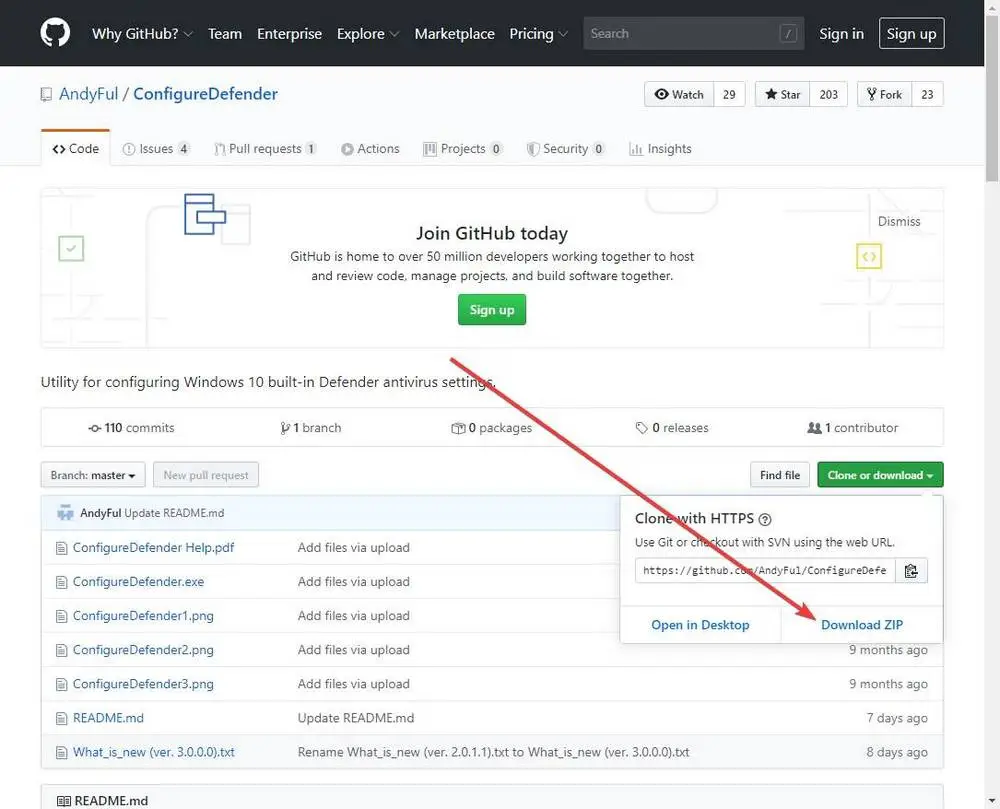Open the GitHub Octocat logo home link

coord(55,33)
